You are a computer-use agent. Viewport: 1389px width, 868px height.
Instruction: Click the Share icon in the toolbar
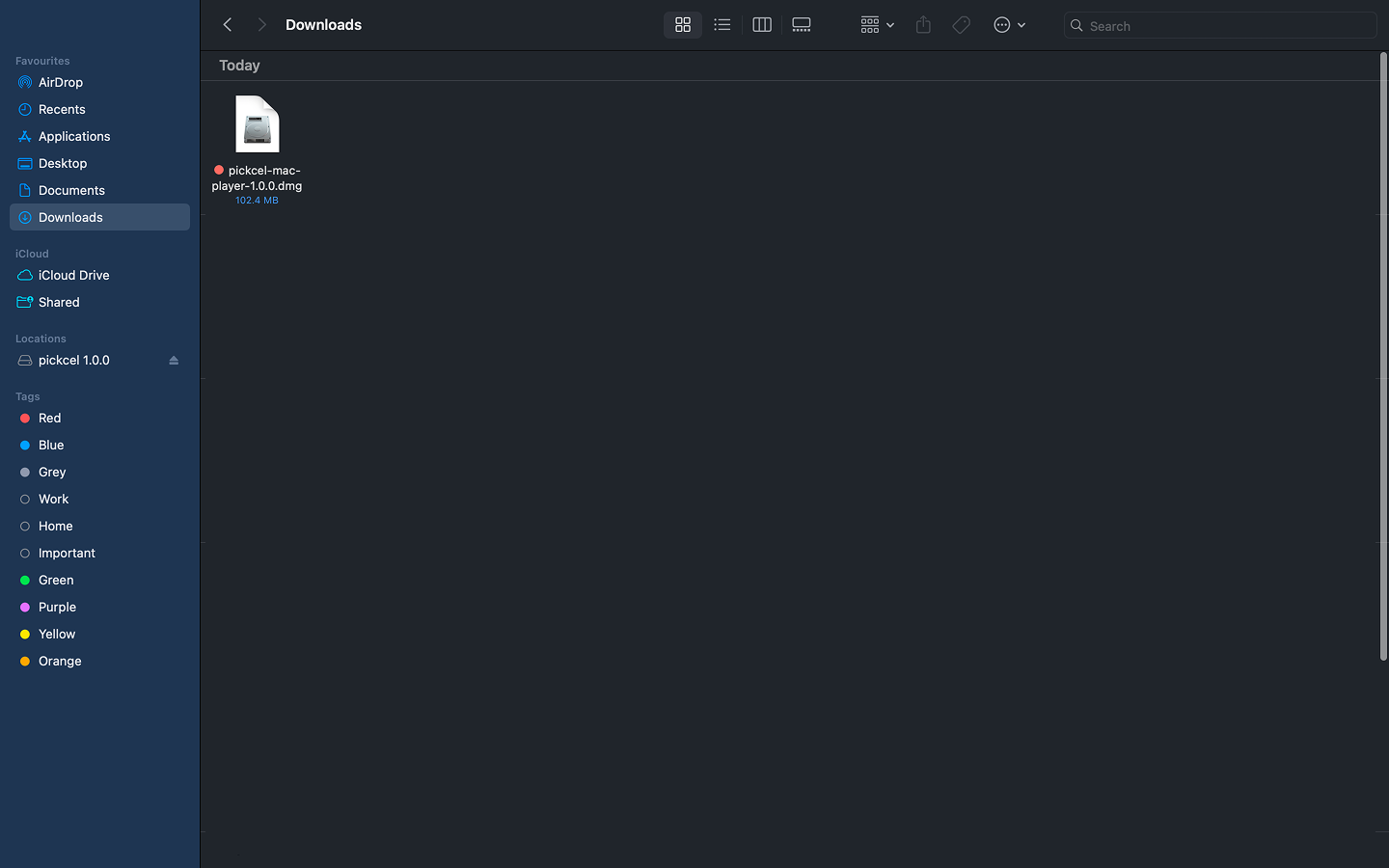tap(922, 24)
